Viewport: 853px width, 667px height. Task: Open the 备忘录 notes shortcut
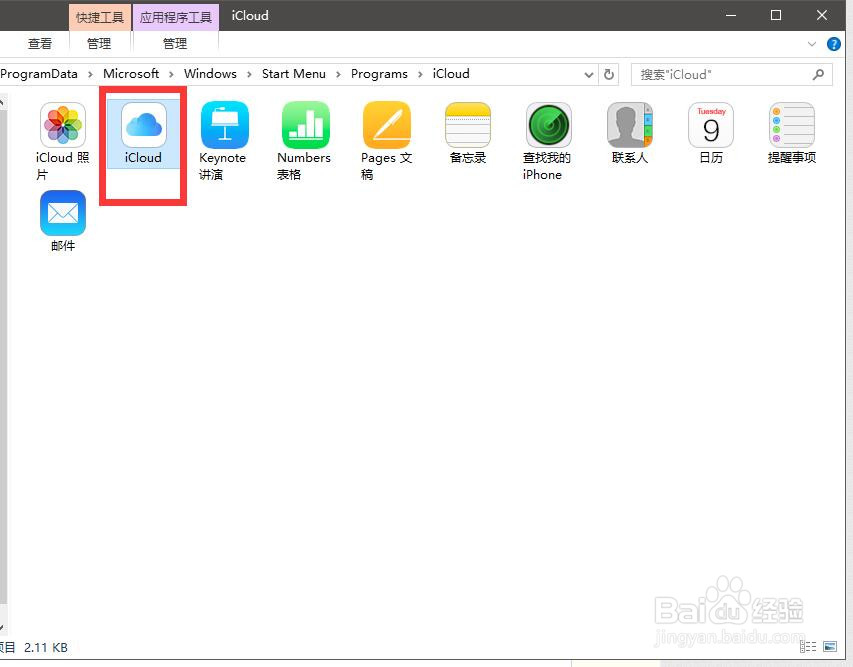tap(467, 134)
